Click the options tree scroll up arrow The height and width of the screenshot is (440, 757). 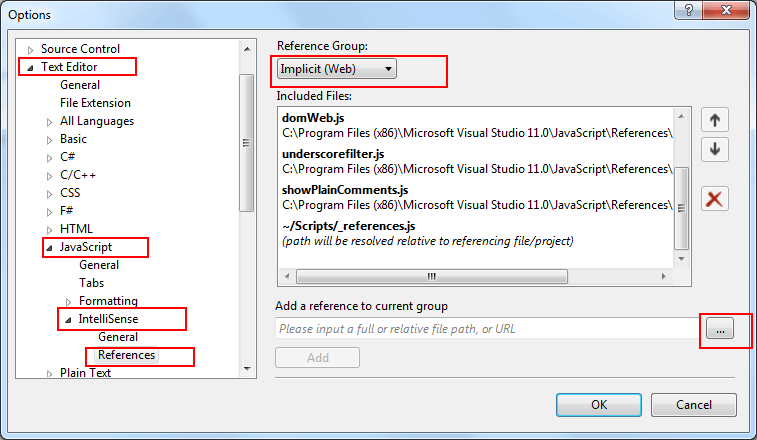pyautogui.click(x=247, y=49)
